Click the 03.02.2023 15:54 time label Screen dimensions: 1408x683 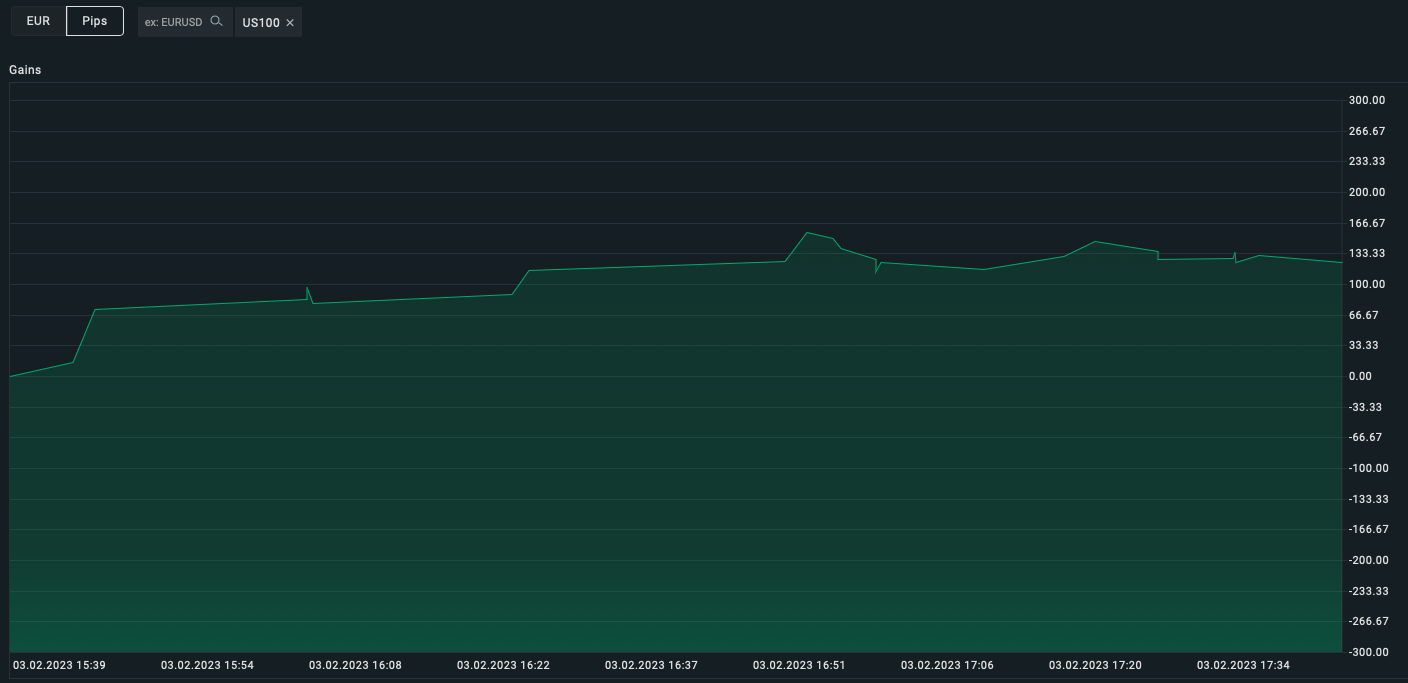coord(208,665)
